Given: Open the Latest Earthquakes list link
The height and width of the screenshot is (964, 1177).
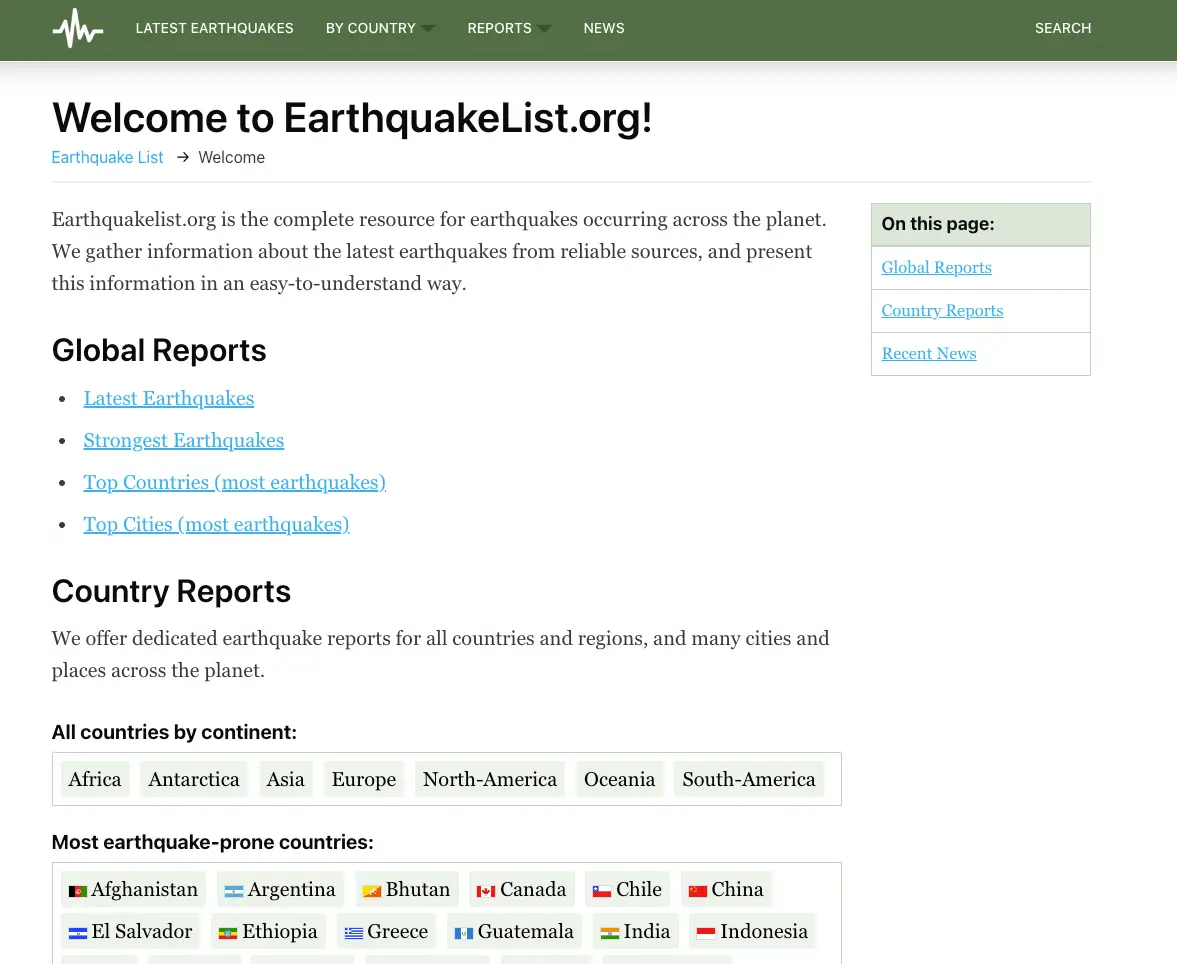Looking at the screenshot, I should [169, 399].
